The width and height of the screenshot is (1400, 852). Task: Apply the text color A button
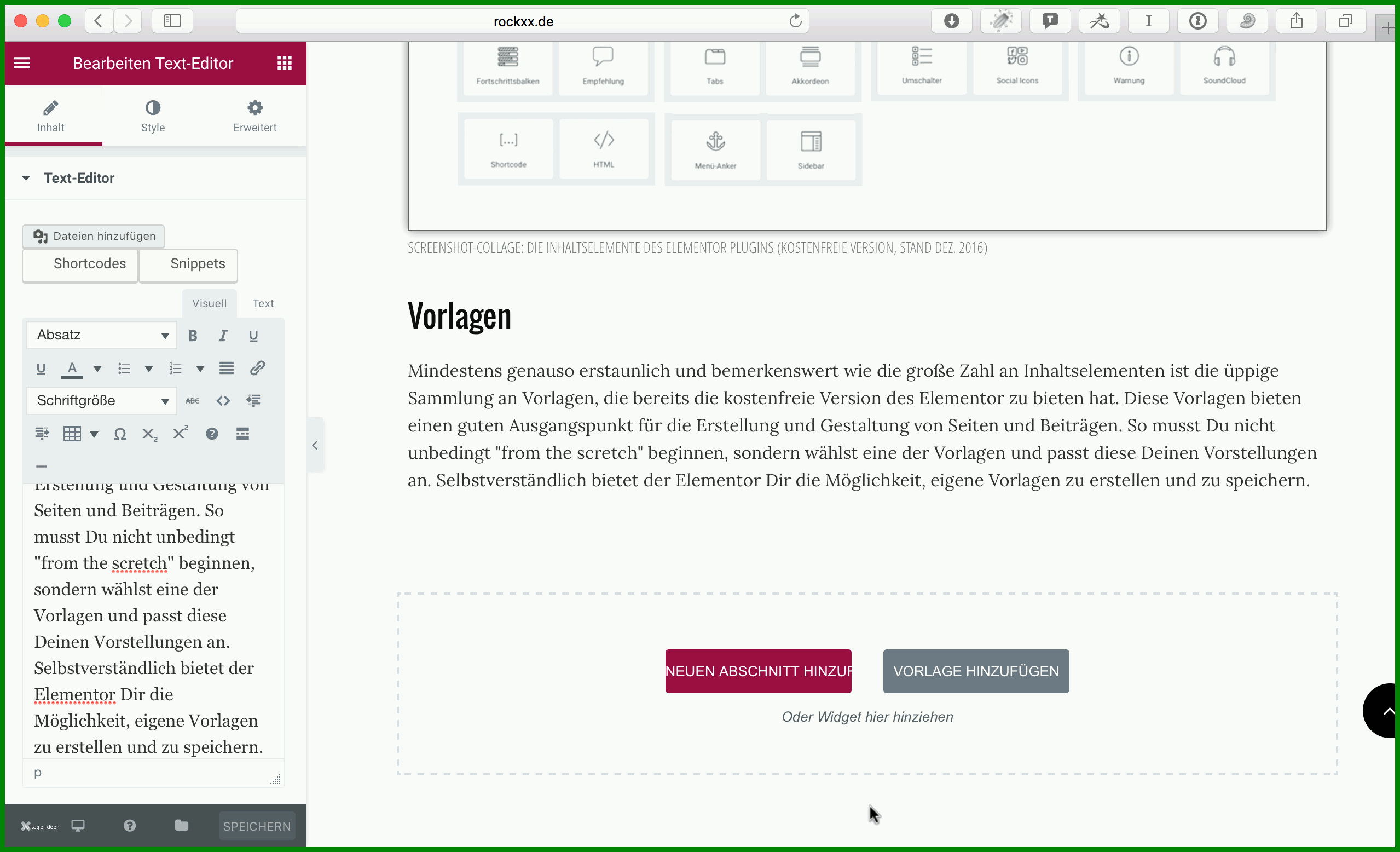pos(72,369)
